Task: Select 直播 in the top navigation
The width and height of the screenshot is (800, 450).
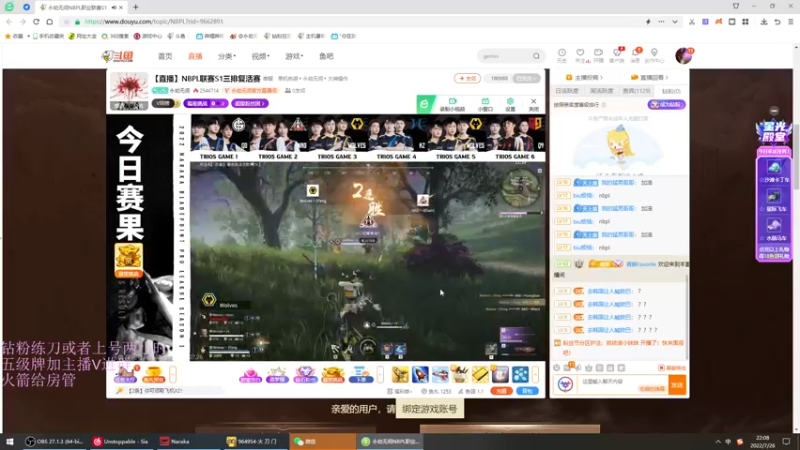Action: 195,56
